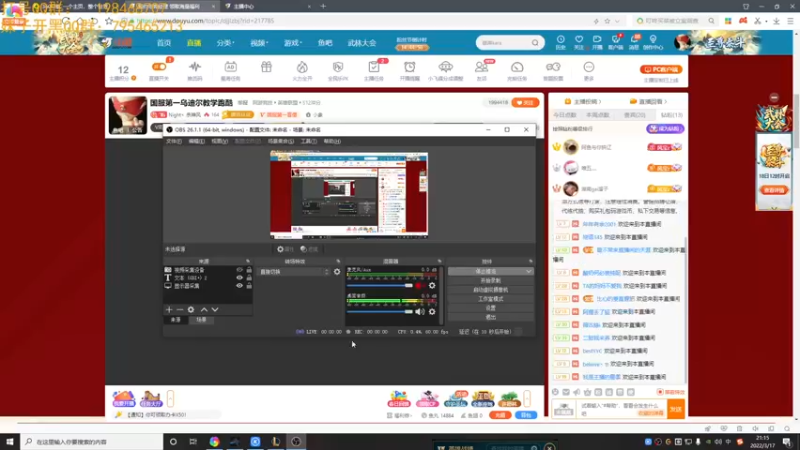
Task: Open the 直接切换 transition dropdown
Action: 294,272
